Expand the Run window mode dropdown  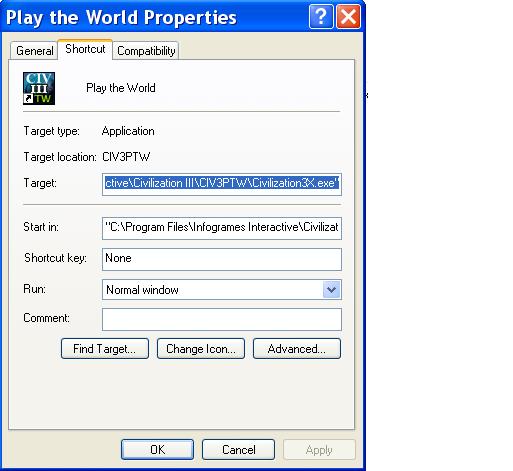(x=331, y=289)
